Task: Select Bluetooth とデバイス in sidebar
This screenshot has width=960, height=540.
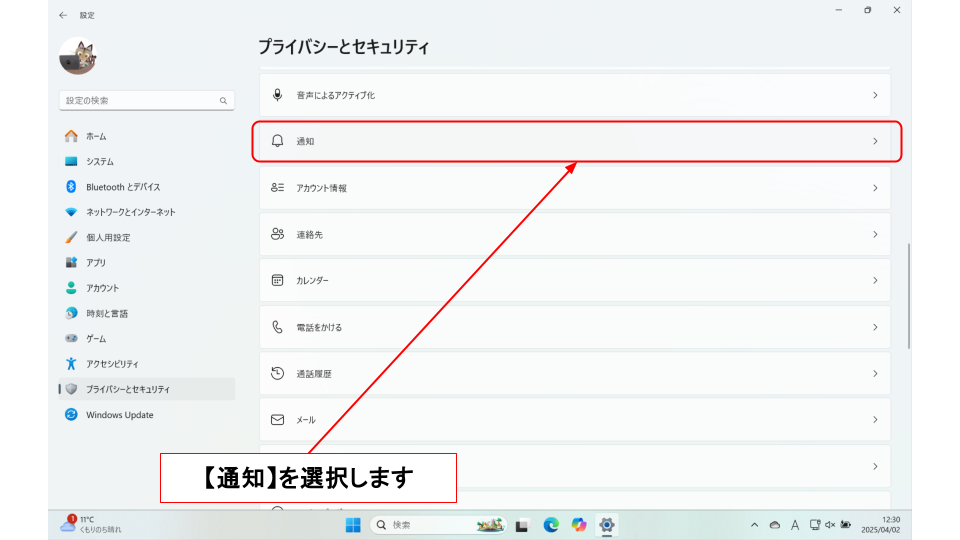Action: pos(122,187)
